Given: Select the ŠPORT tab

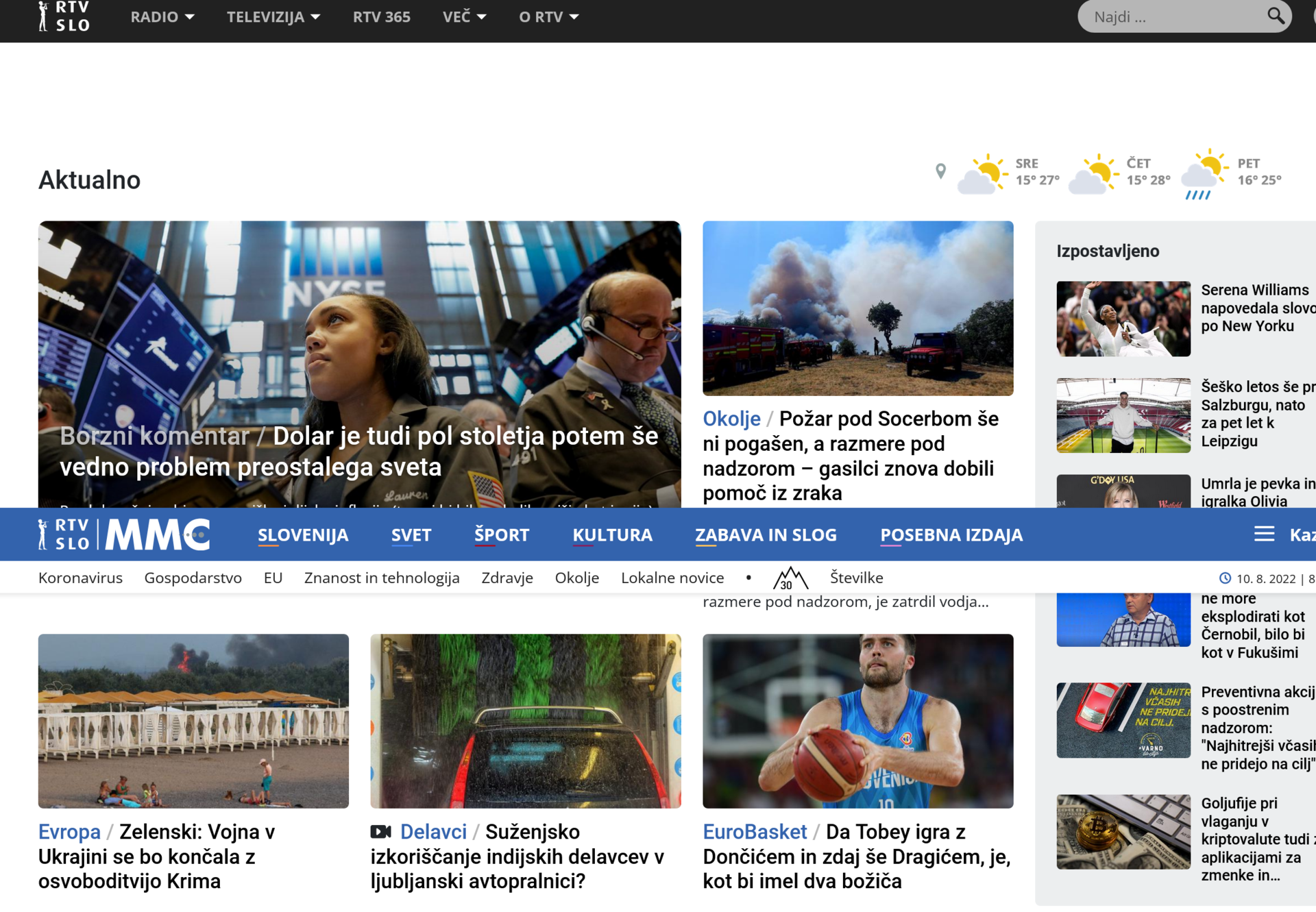Looking at the screenshot, I should (x=502, y=535).
